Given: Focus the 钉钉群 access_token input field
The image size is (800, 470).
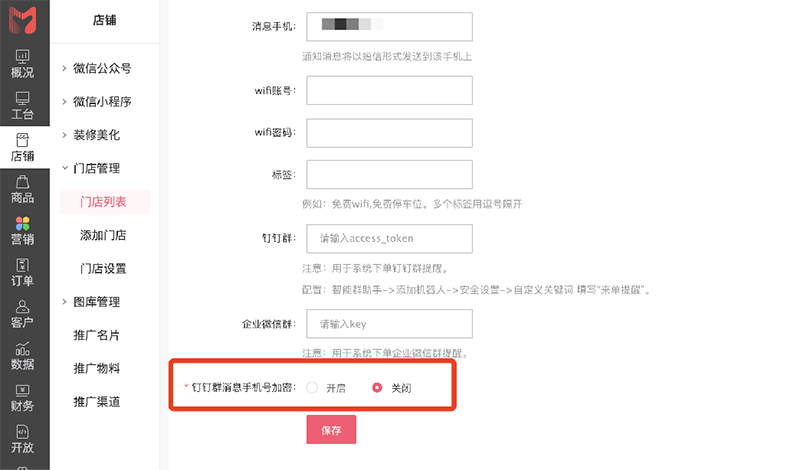Looking at the screenshot, I should pyautogui.click(x=389, y=238).
